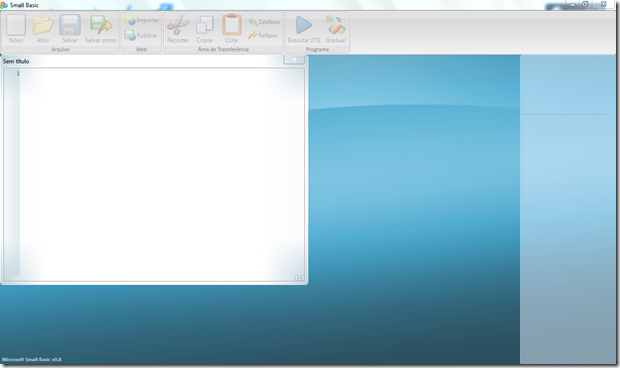Close the Small Basic application

(x=603, y=4)
